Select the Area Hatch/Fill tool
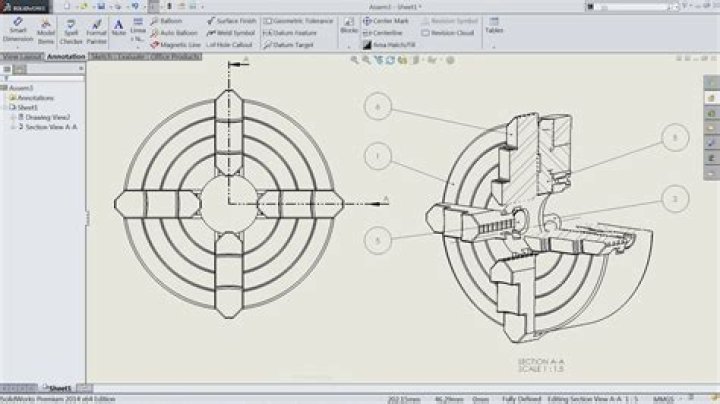 tap(389, 45)
